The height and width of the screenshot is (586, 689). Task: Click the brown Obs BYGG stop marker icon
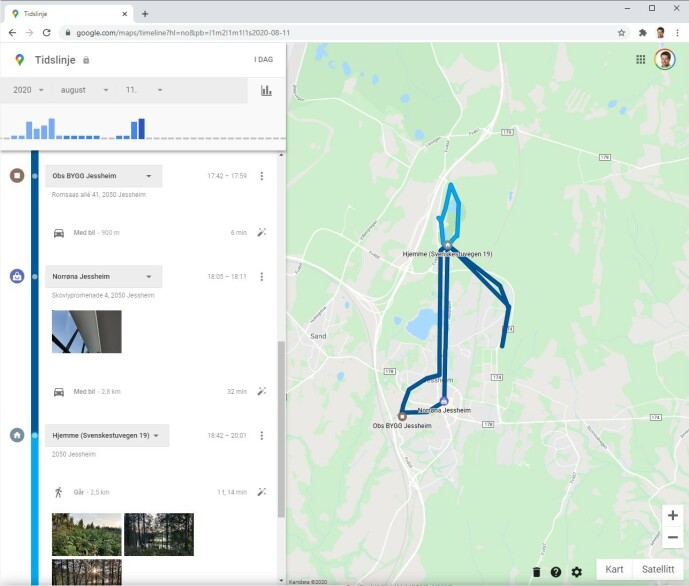pyautogui.click(x=17, y=176)
